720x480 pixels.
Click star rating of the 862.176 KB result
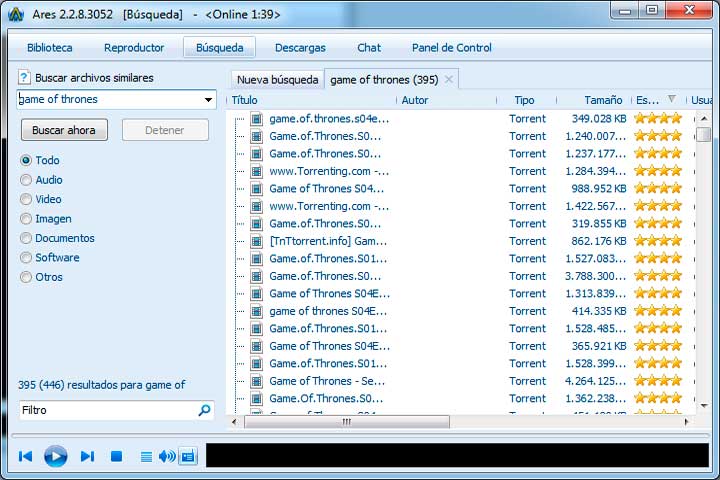658,241
